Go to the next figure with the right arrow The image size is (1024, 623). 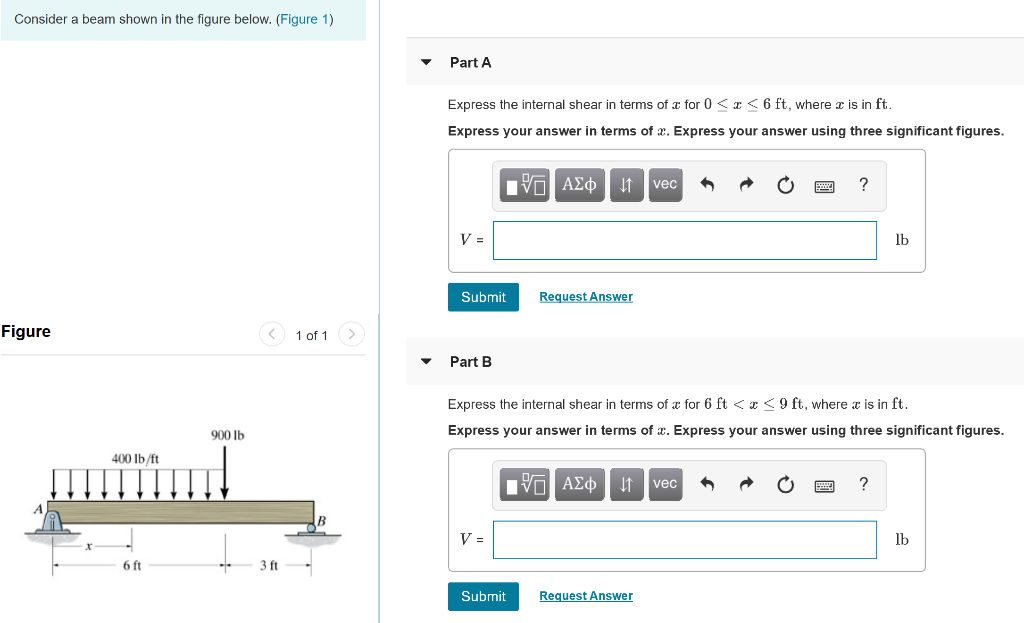pyautogui.click(x=351, y=334)
